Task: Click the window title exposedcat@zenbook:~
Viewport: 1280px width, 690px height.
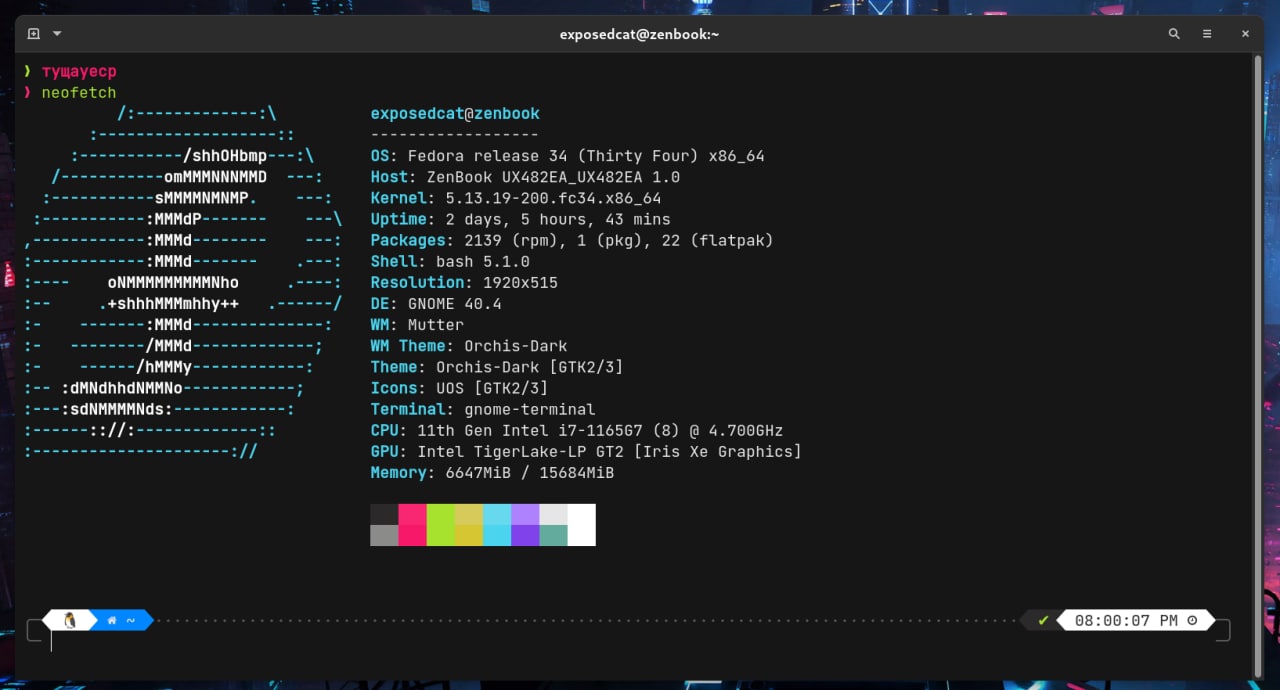Action: pos(639,34)
